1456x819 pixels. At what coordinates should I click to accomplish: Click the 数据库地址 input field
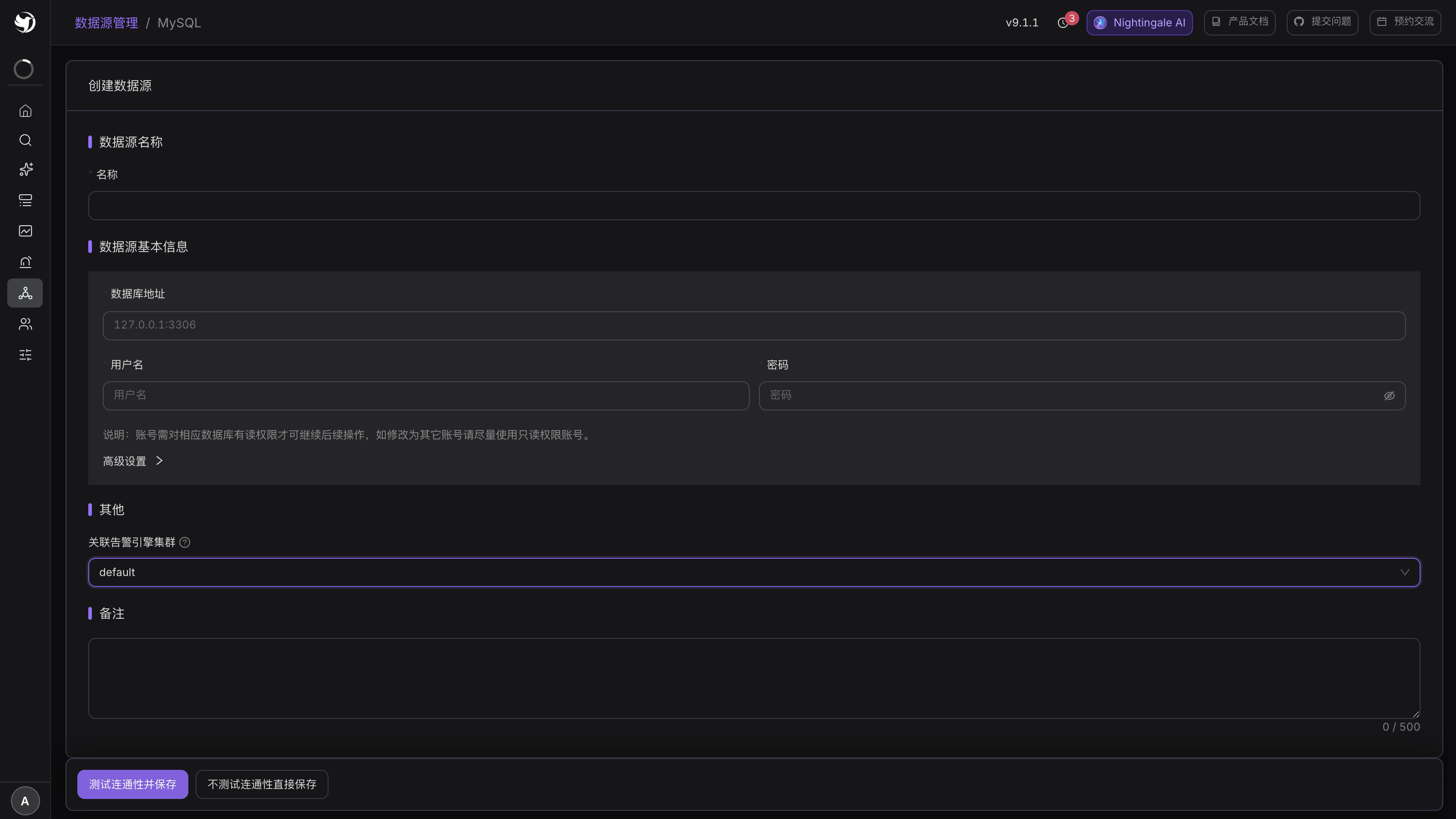tap(754, 325)
